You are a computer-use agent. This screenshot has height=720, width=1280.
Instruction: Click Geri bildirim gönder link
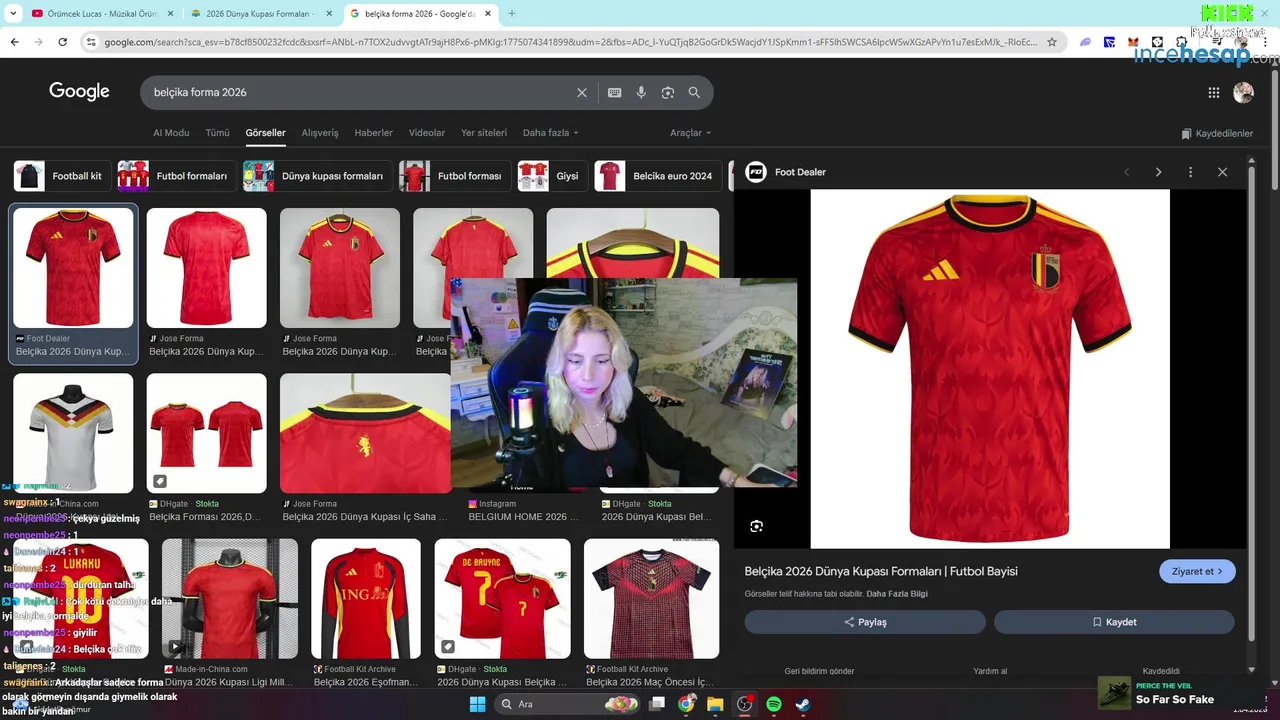click(819, 671)
